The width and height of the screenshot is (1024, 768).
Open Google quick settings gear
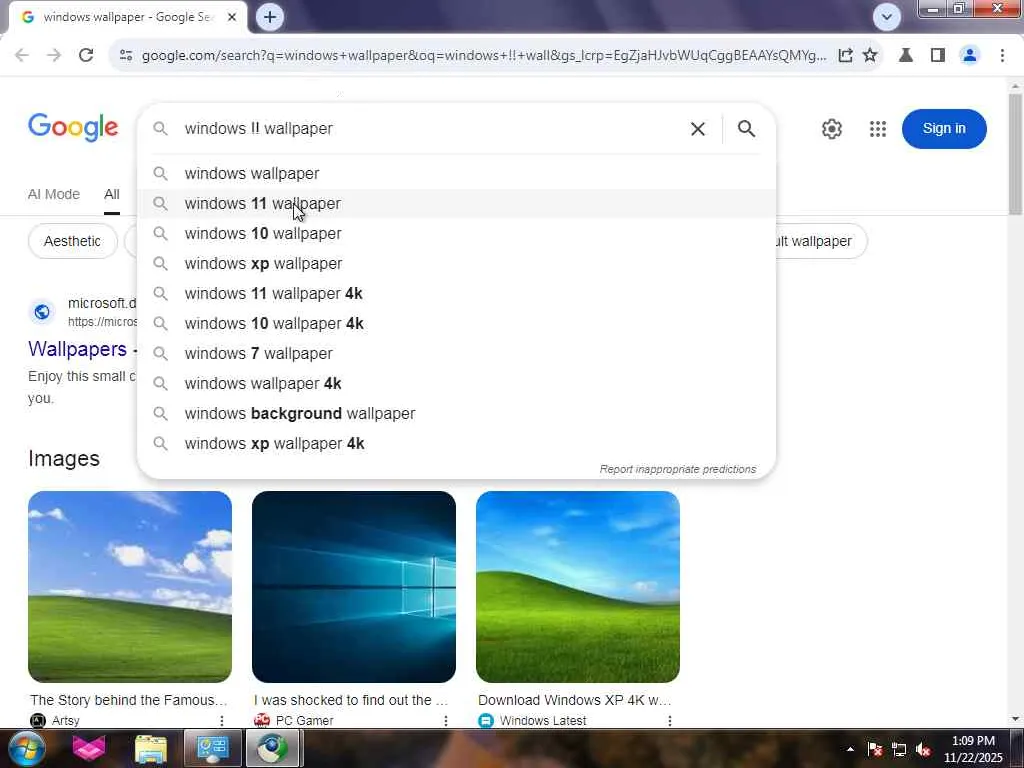(831, 129)
